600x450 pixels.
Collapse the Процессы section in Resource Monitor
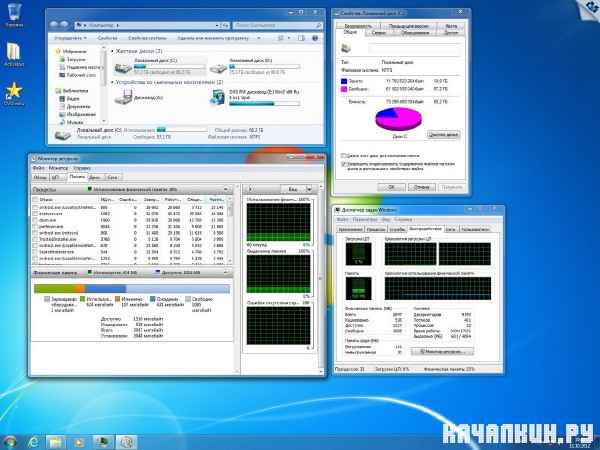point(226,189)
